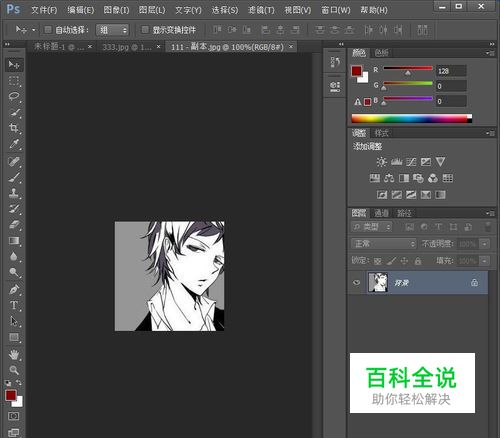Open the Move tool preset picker arrow
This screenshot has width=500, height=438.
pos(34,30)
